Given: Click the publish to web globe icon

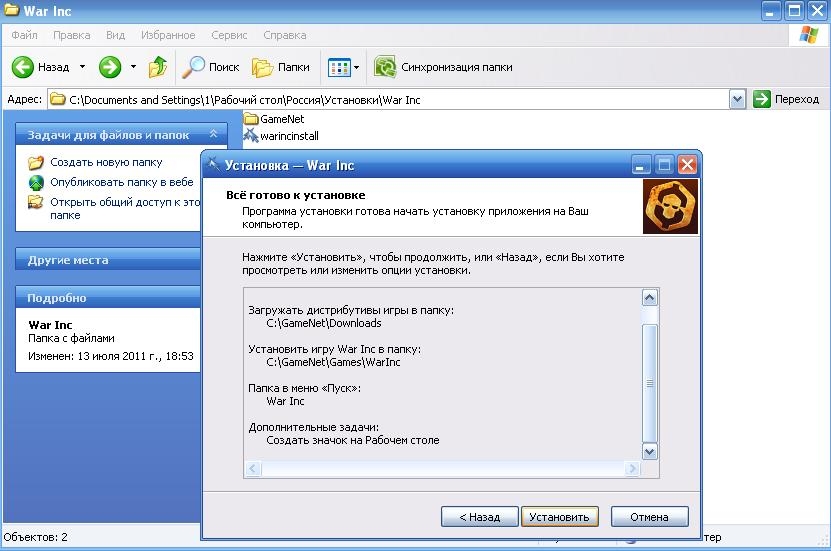Looking at the screenshot, I should (36, 182).
